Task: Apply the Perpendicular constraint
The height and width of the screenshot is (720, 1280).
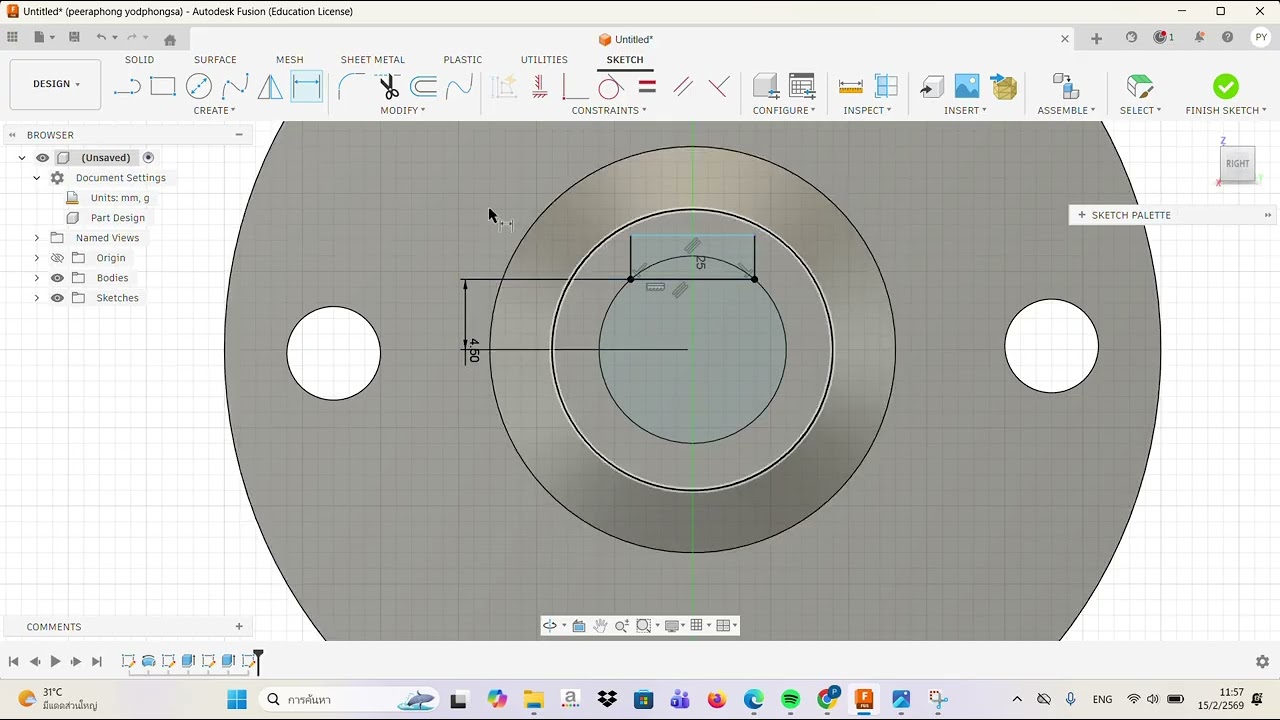Action: (718, 87)
